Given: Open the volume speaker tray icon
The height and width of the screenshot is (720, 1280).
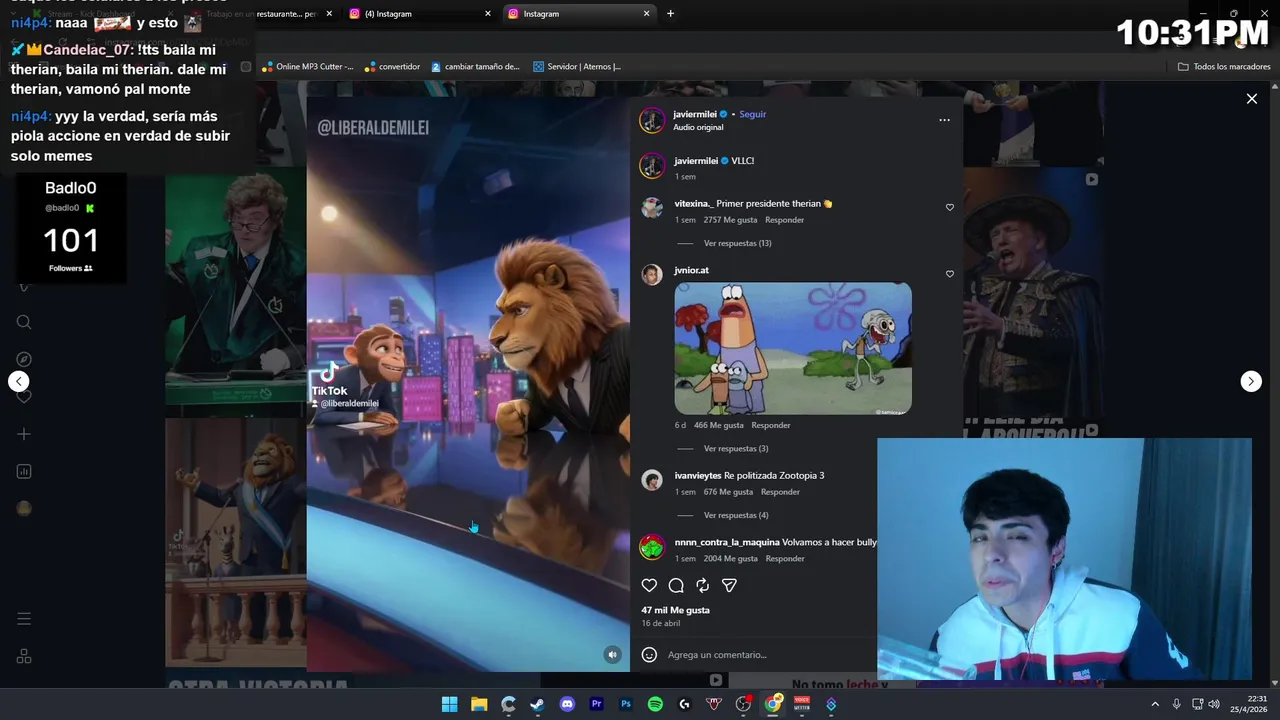Looking at the screenshot, I should tap(1213, 704).
